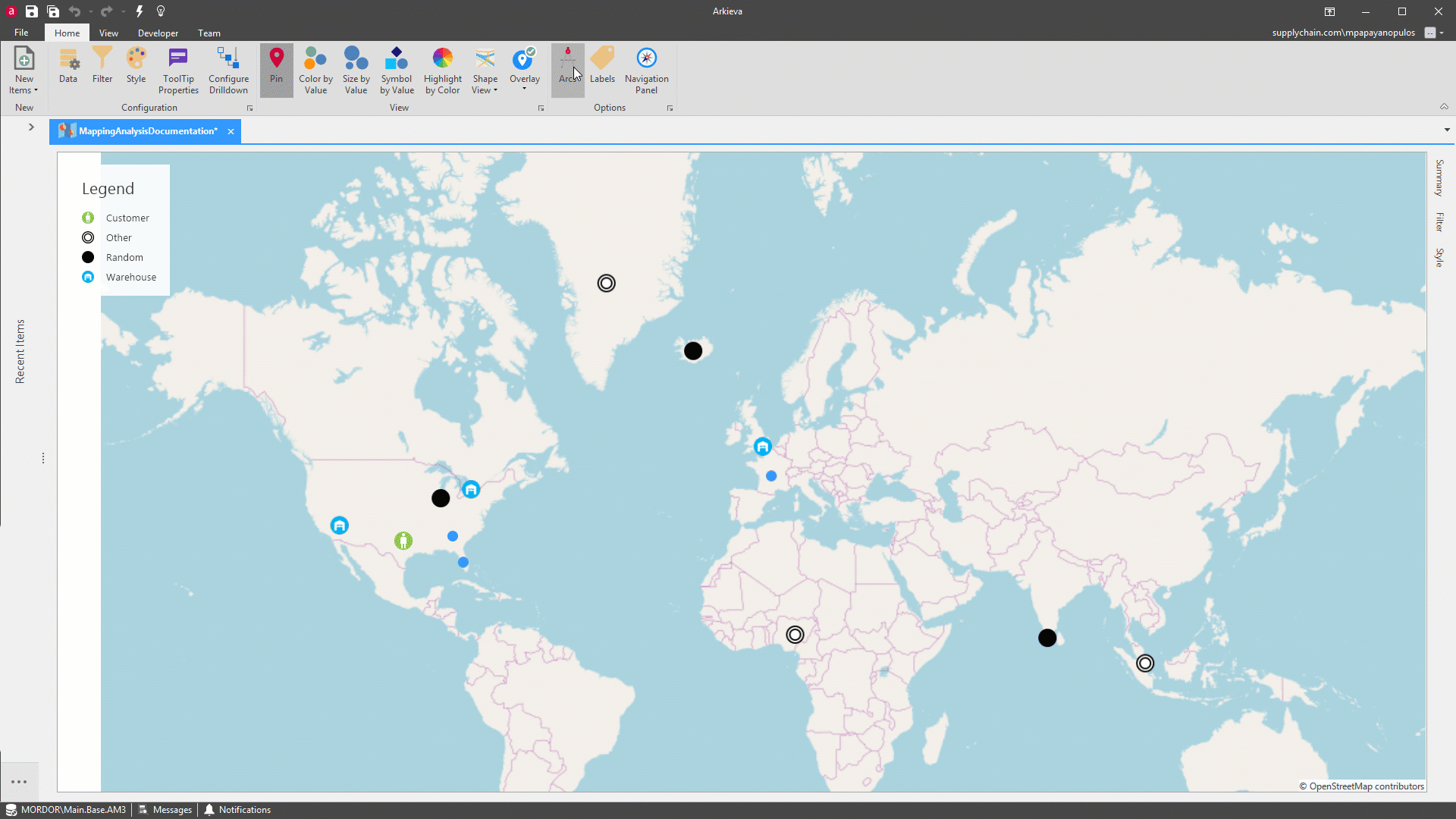The width and height of the screenshot is (1456, 819).
Task: Open the Filter side panel
Action: [x=1439, y=221]
